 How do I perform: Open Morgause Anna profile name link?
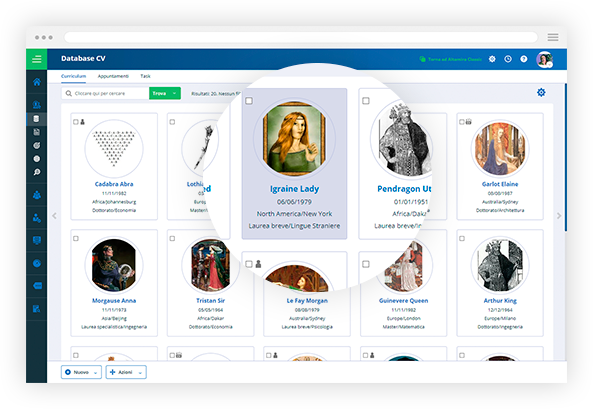tap(114, 300)
